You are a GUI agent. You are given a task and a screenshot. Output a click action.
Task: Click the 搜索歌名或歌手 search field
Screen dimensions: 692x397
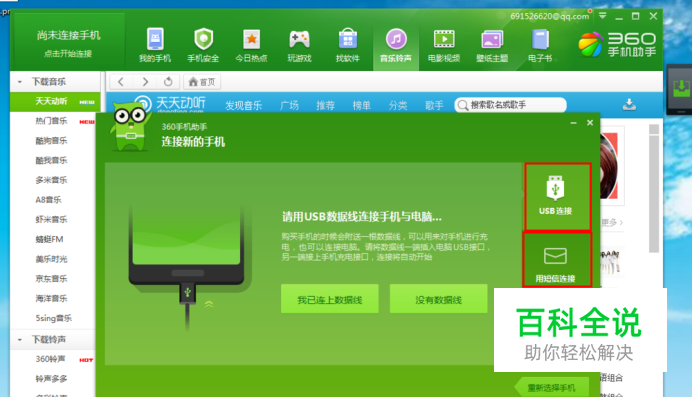[511, 105]
